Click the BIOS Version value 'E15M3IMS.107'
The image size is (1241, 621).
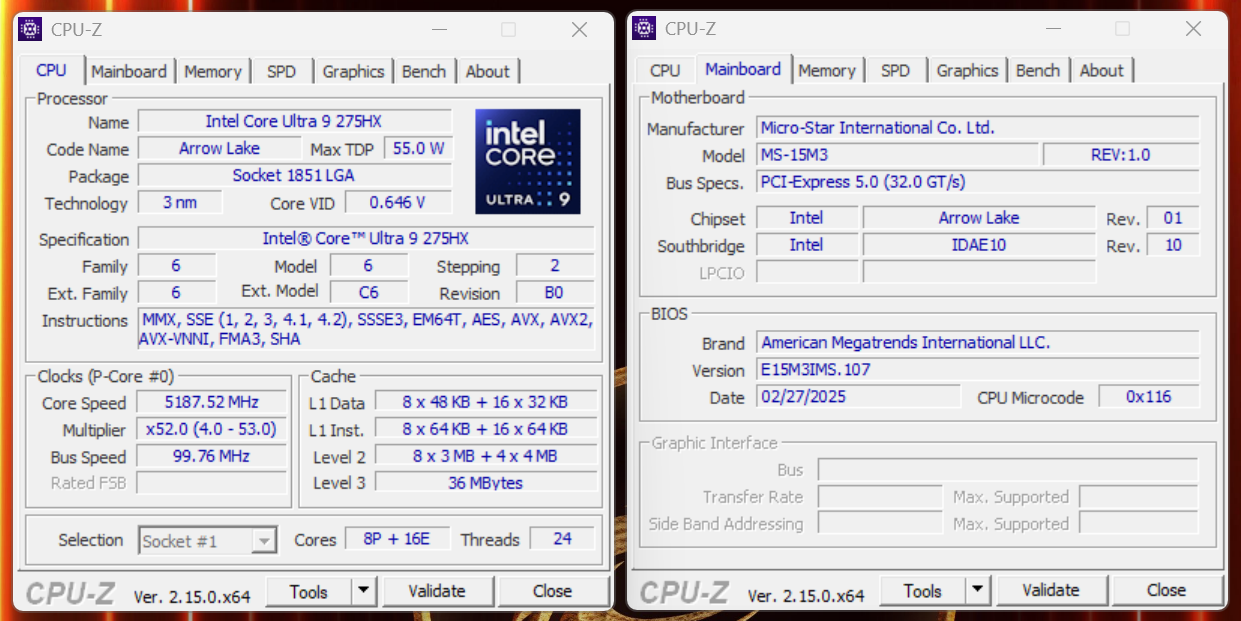point(977,370)
